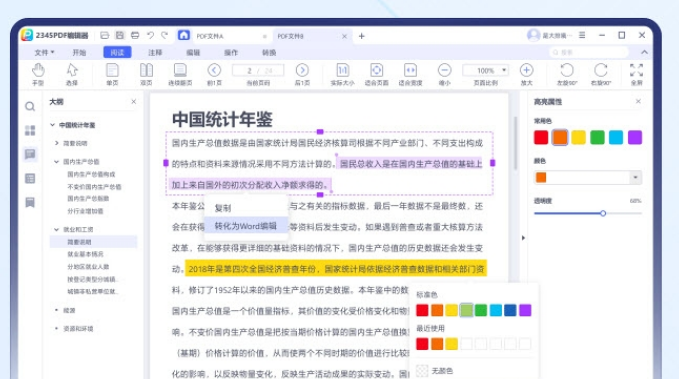
Task: Adjust the 透明度 transparency slider handle
Action: click(603, 213)
